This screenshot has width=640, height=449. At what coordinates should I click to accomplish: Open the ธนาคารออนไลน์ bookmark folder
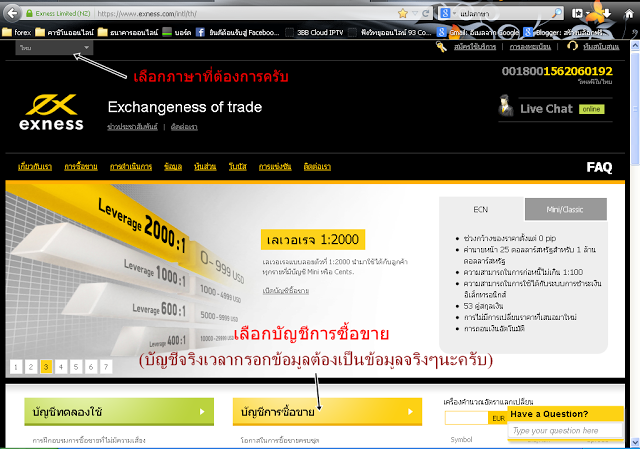pos(128,32)
